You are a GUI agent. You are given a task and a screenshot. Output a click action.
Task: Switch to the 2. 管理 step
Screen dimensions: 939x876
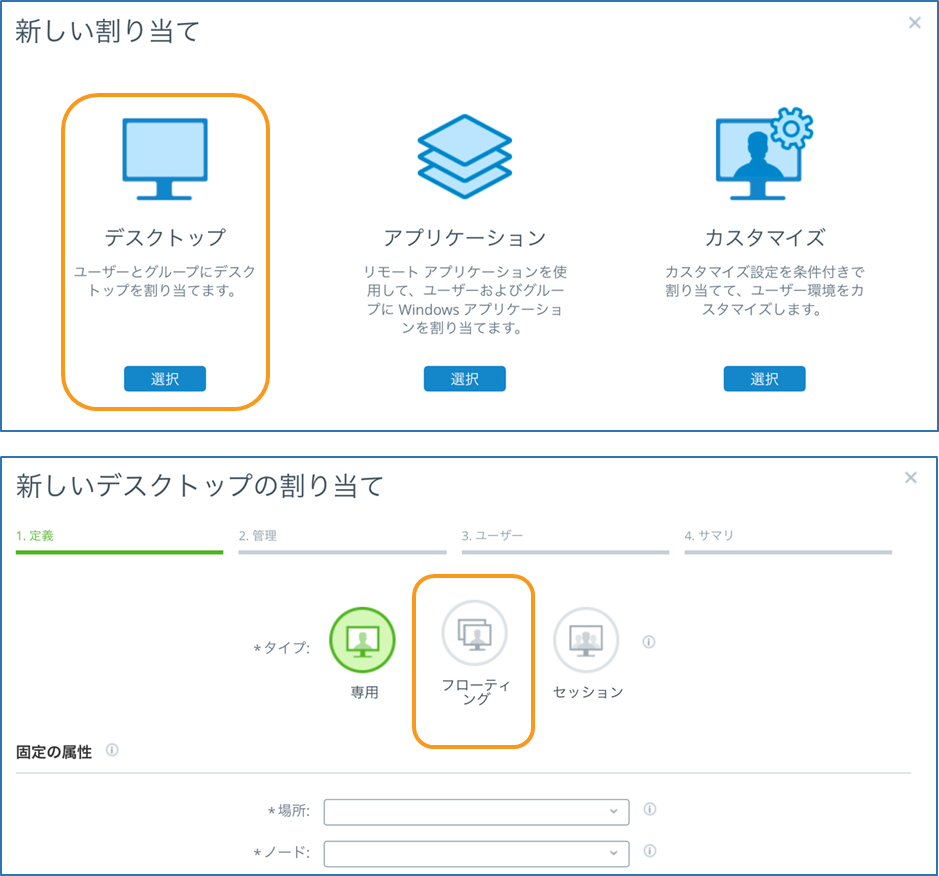pyautogui.click(x=257, y=536)
